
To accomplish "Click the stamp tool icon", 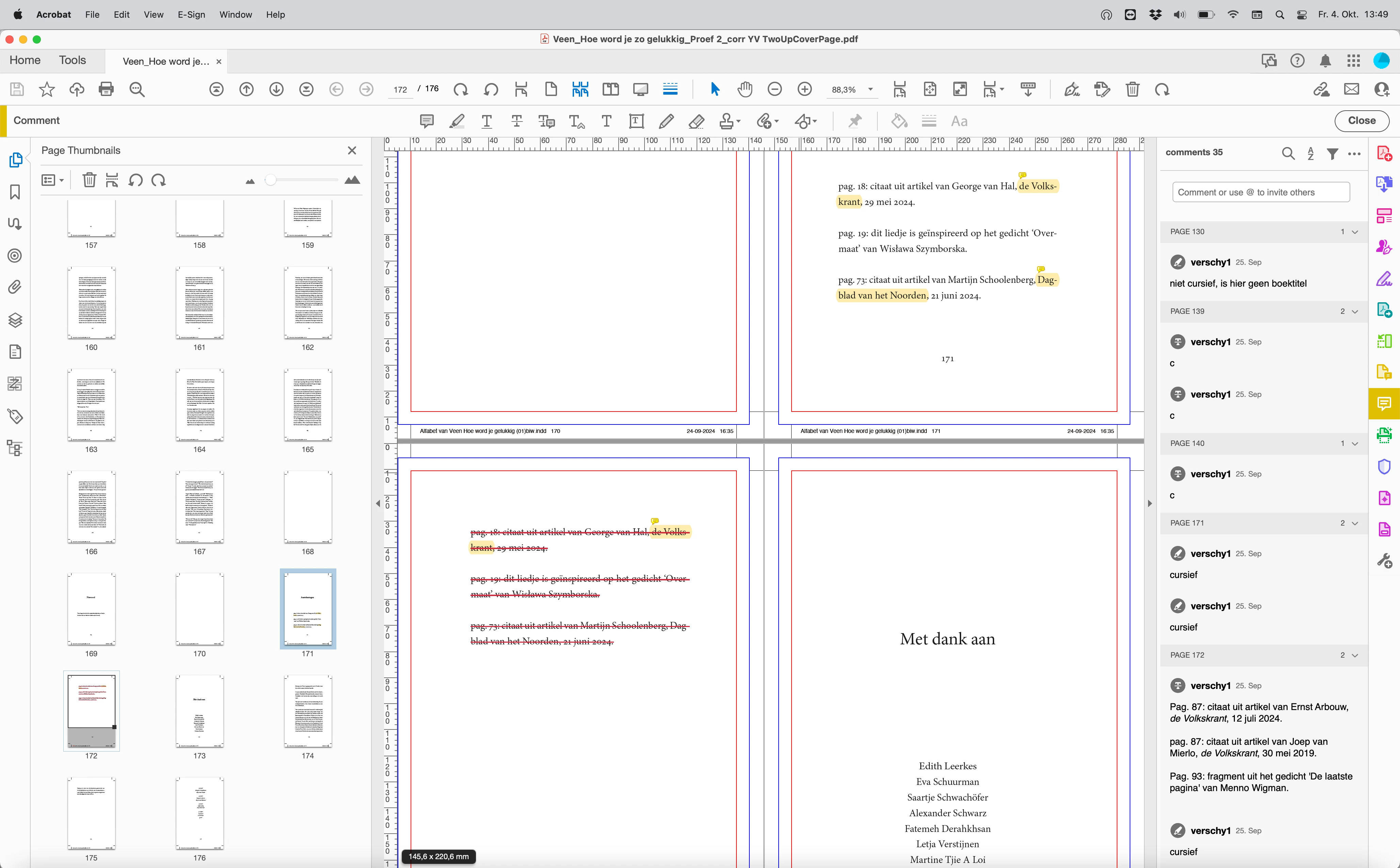I will tap(727, 121).
